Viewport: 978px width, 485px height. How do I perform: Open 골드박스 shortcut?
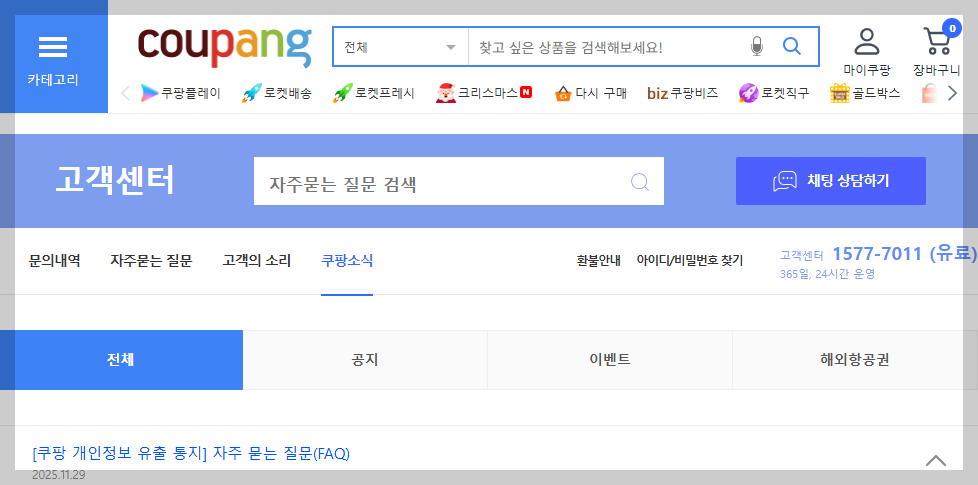coord(864,94)
